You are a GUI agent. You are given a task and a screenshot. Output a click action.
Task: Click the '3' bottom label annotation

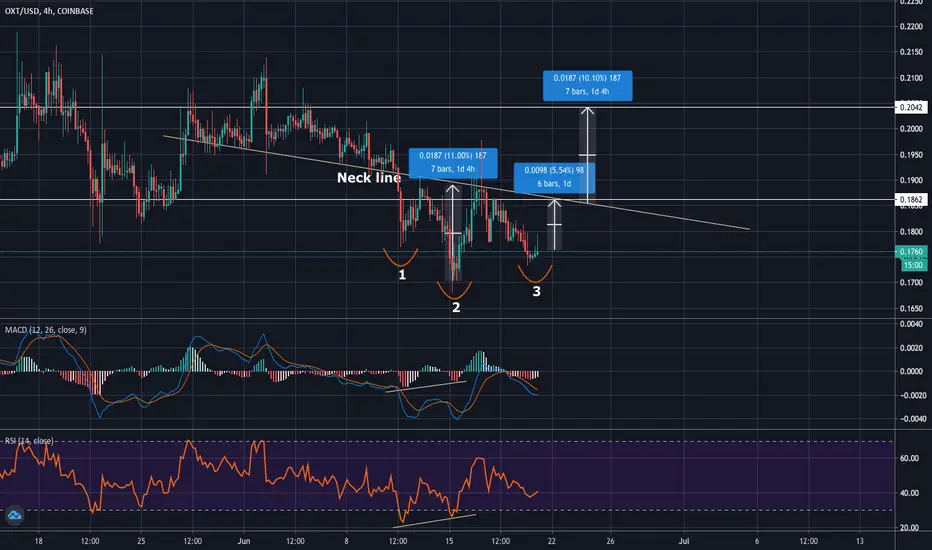[x=536, y=291]
